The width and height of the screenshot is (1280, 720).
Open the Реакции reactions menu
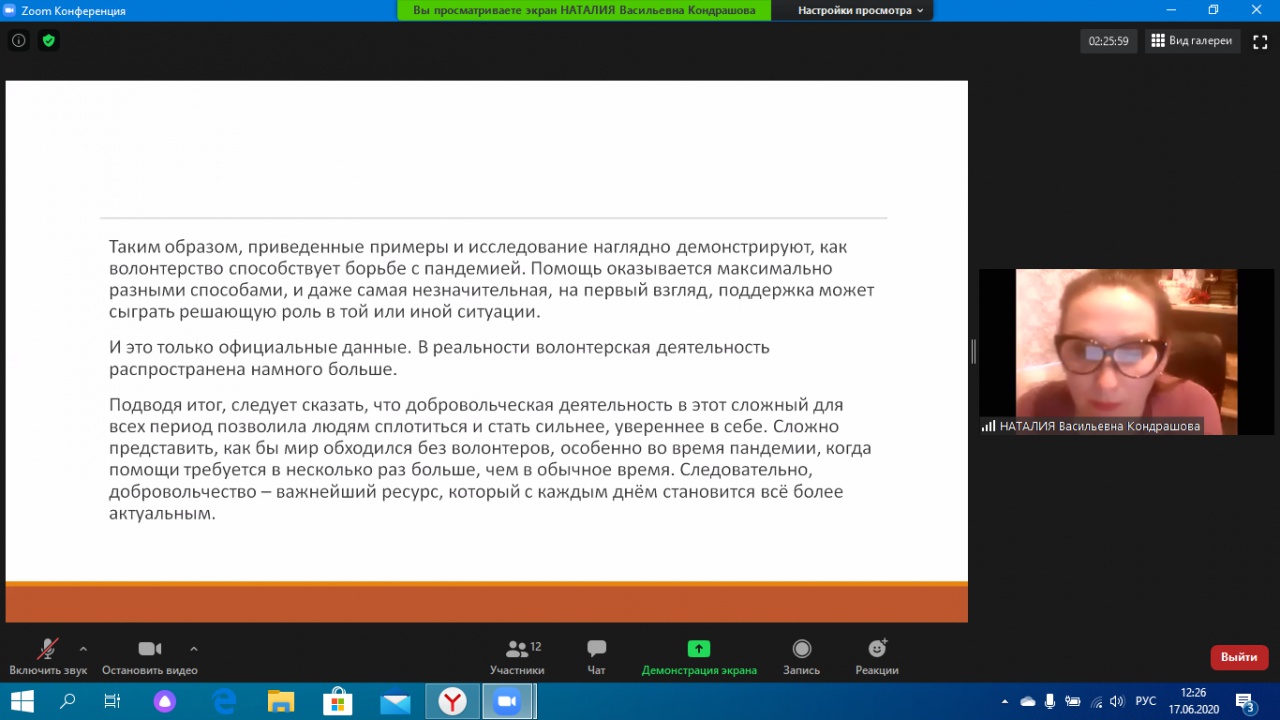[x=876, y=656]
